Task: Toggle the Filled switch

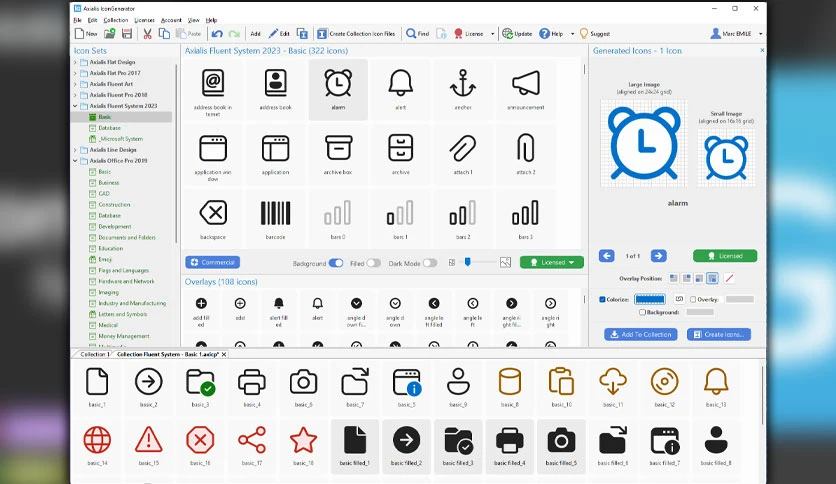Action: [x=374, y=263]
